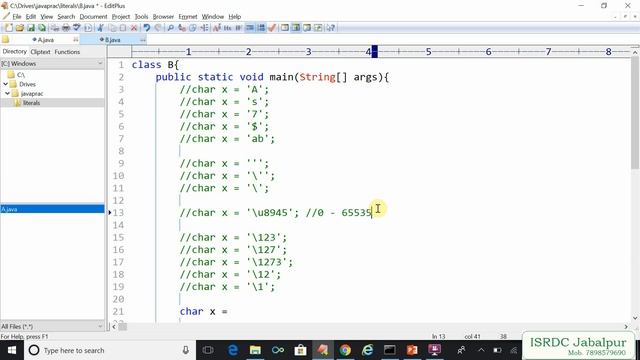Collapse the javaprac folder tree node
The height and width of the screenshot is (360, 640).
point(7,93)
